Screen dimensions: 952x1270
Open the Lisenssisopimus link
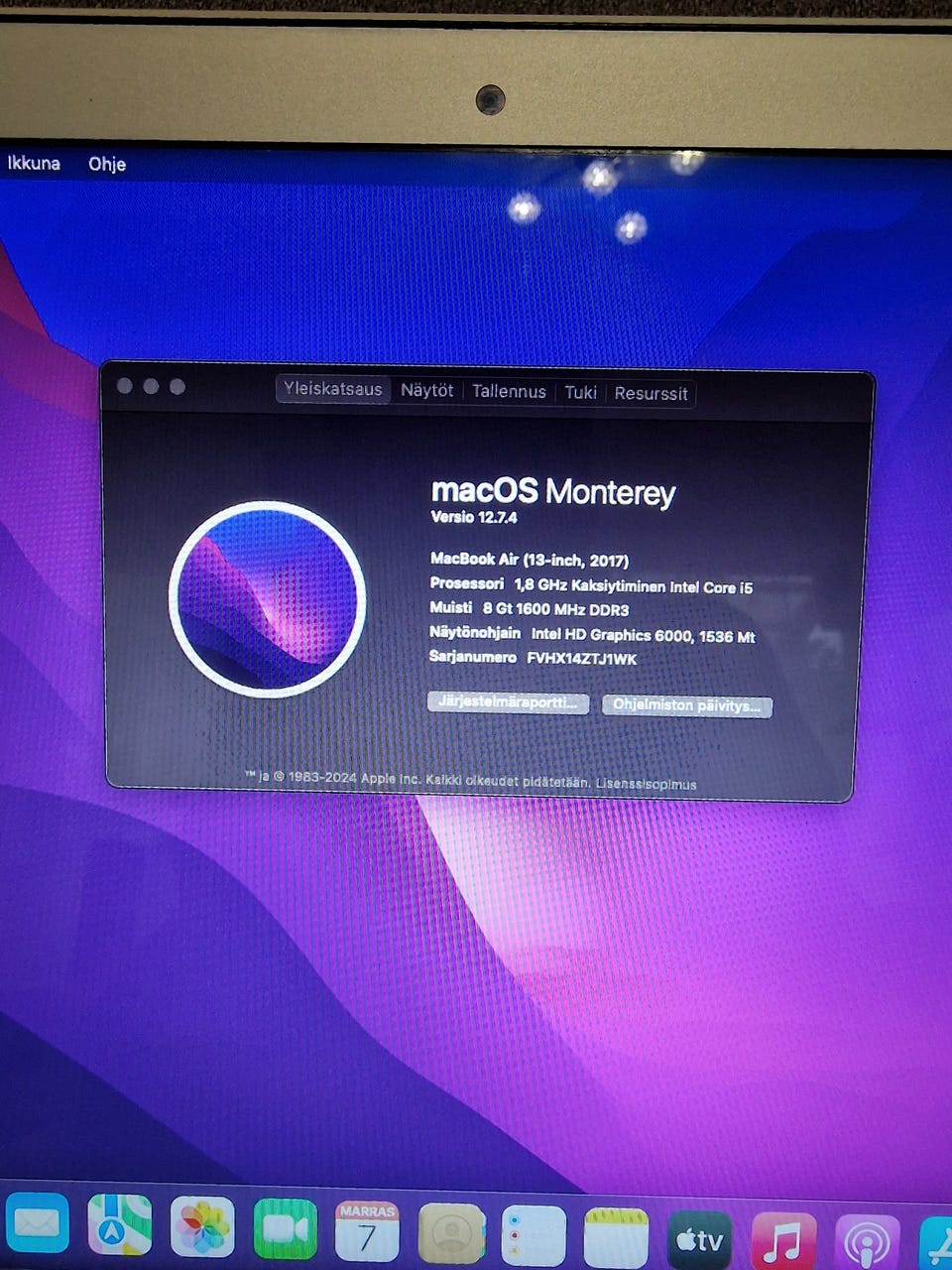pyautogui.click(x=646, y=784)
